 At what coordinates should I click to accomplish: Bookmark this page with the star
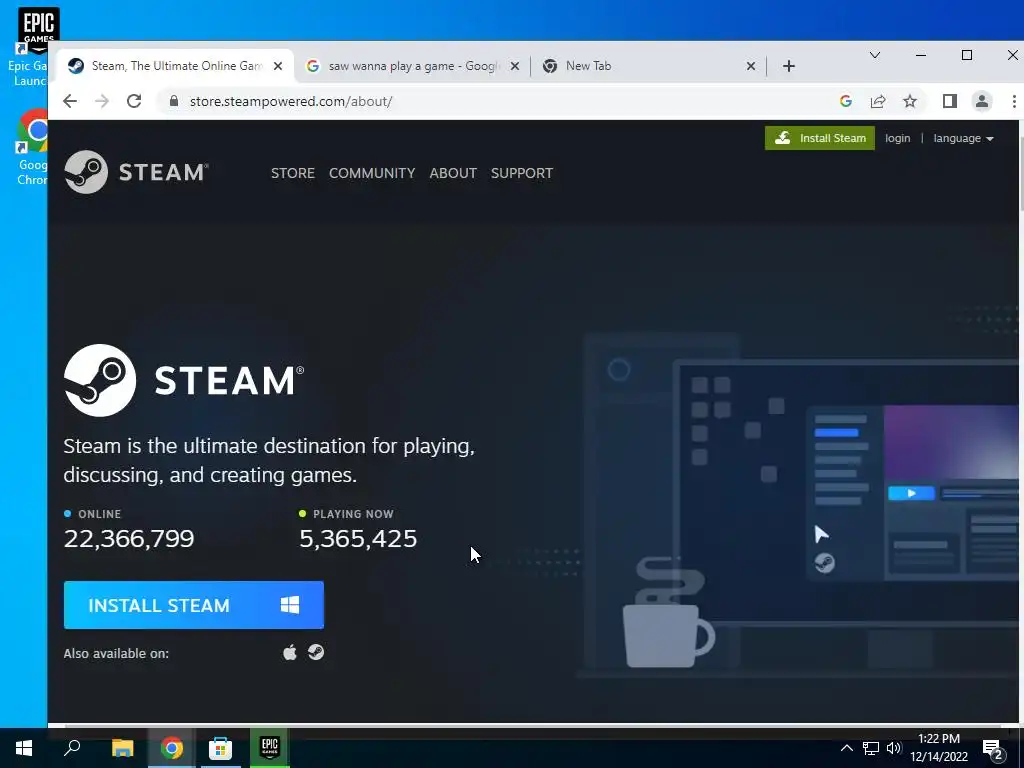(910, 101)
